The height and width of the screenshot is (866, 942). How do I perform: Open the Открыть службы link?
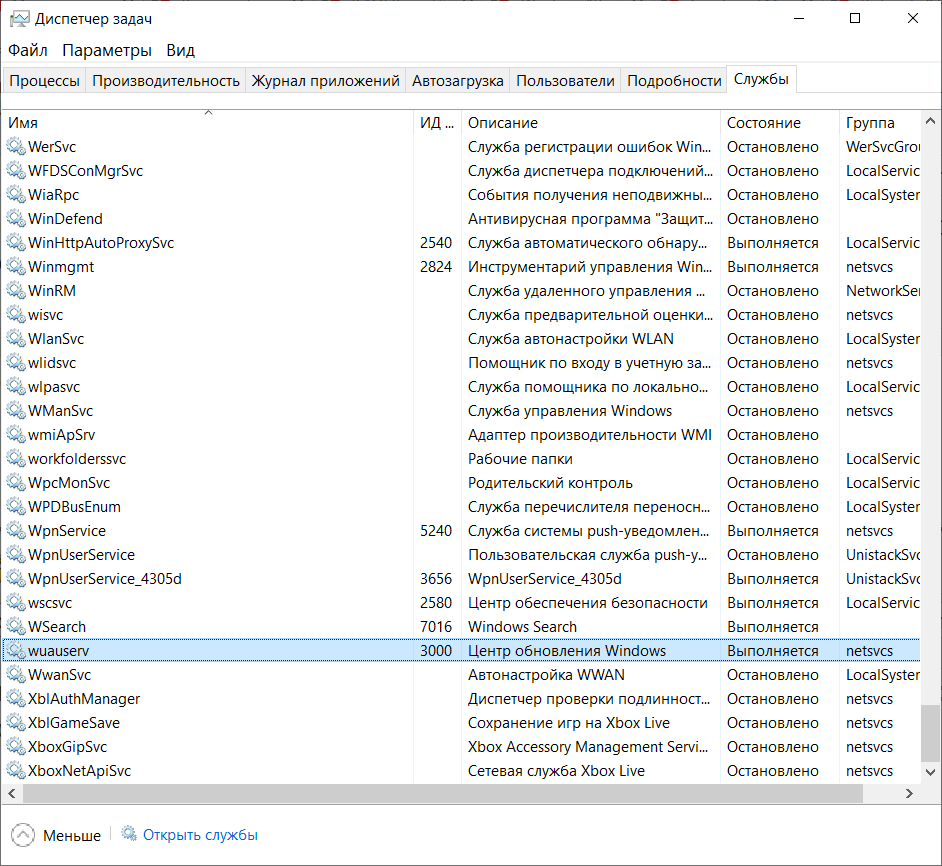pos(200,834)
